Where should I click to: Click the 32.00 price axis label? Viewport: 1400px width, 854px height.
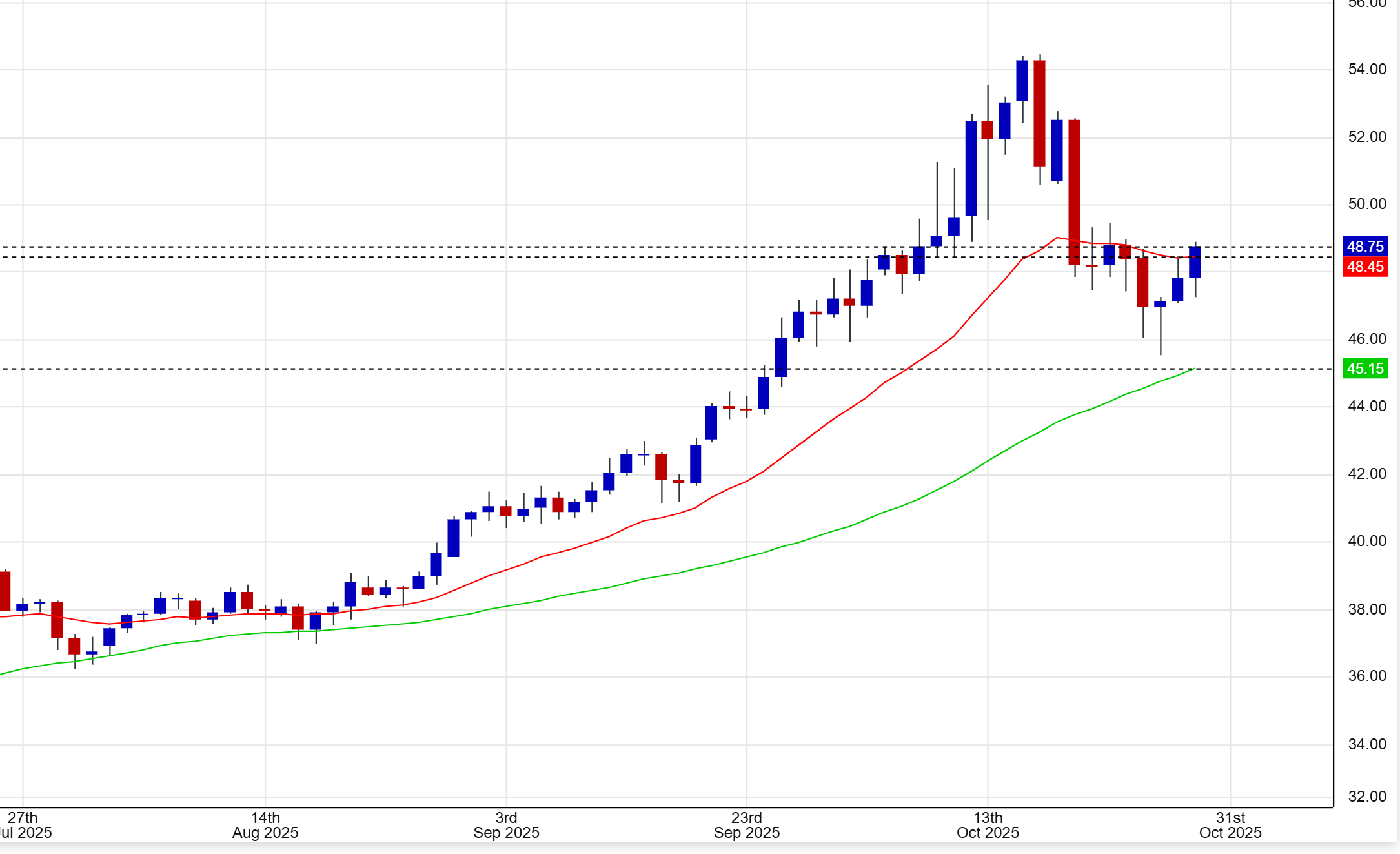pyautogui.click(x=1366, y=797)
